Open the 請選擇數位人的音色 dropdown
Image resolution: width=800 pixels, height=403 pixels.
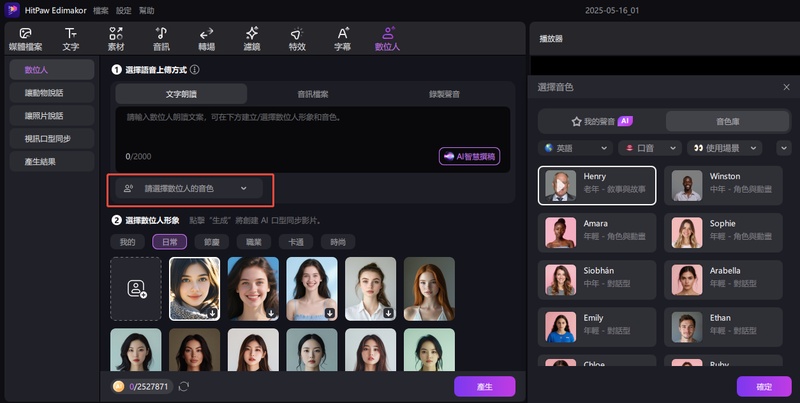pos(189,188)
